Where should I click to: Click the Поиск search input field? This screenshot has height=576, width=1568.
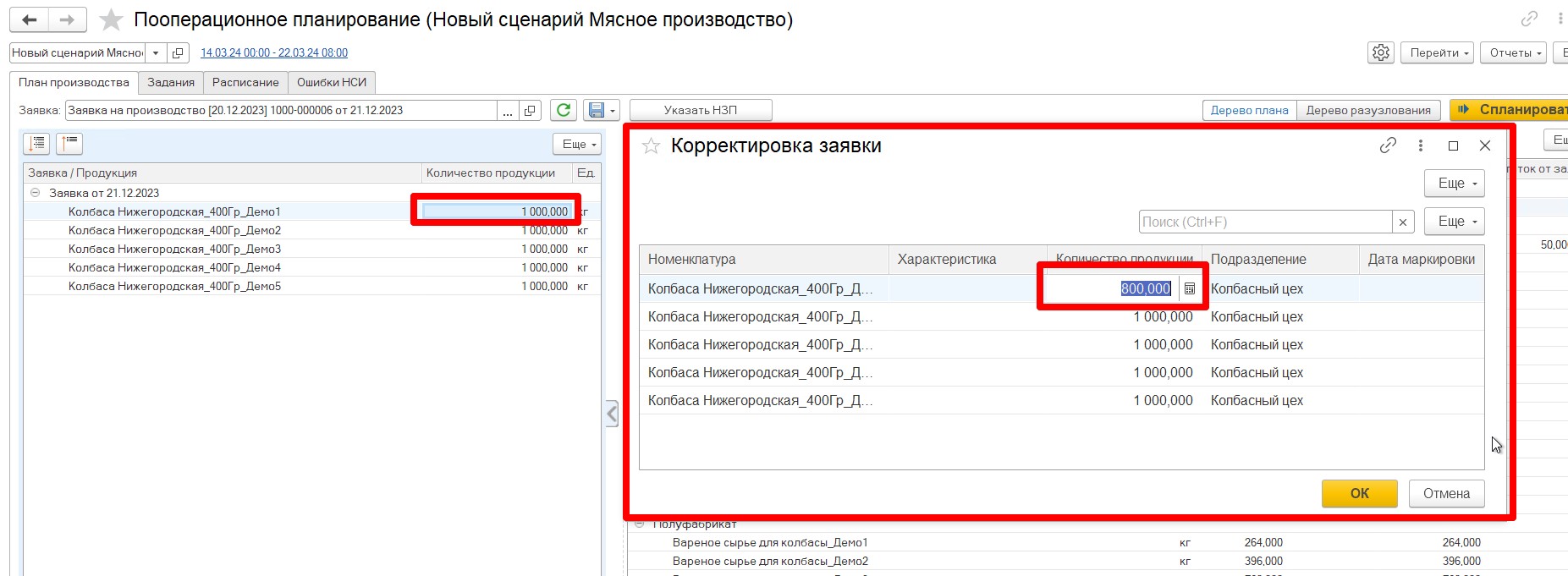1264,222
